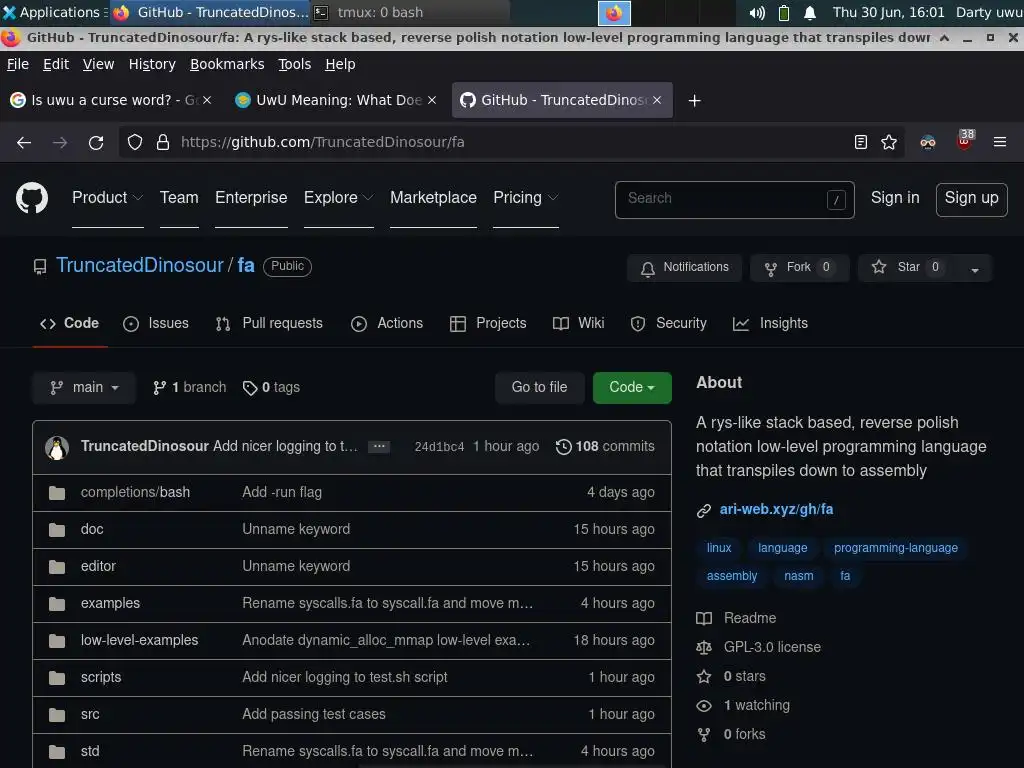
Task: Toggle Notifications for this repository
Action: tap(684, 267)
